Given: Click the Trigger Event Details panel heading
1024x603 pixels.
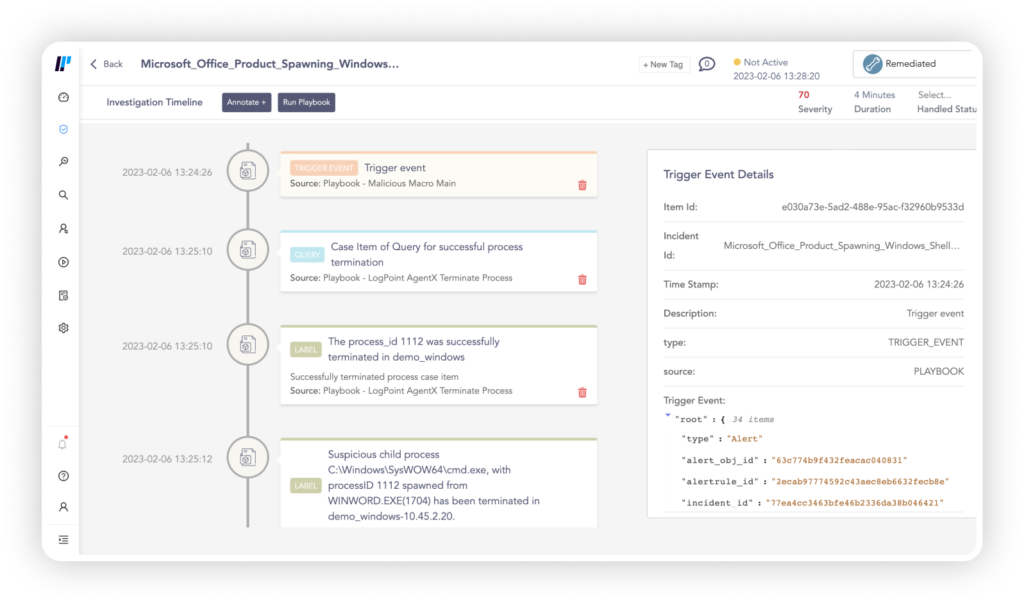Looking at the screenshot, I should (718, 174).
